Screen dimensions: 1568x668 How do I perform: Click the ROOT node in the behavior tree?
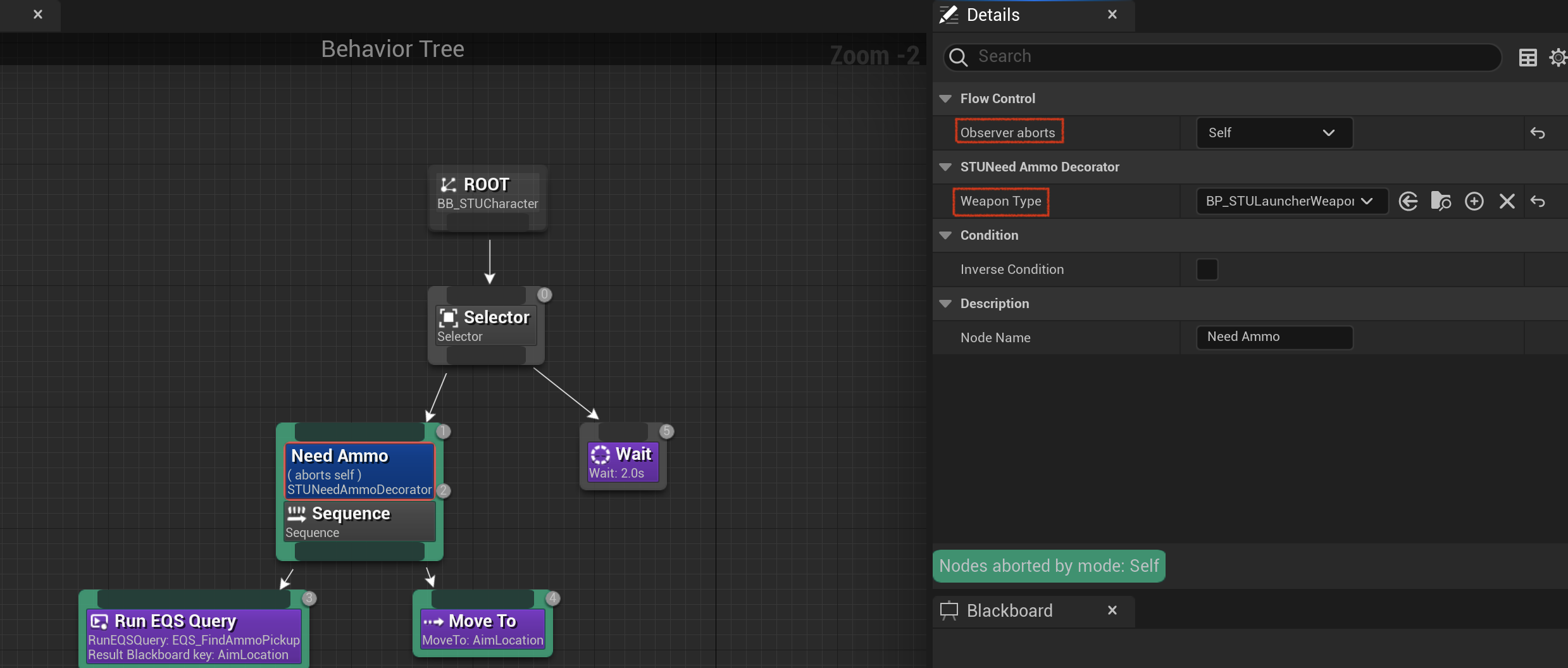[x=487, y=199]
